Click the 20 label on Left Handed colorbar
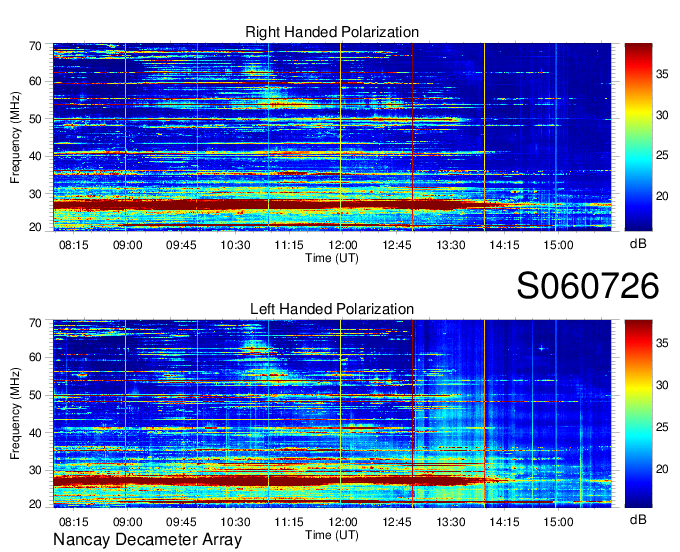Screen dimensions: 680x552 [x=662, y=469]
